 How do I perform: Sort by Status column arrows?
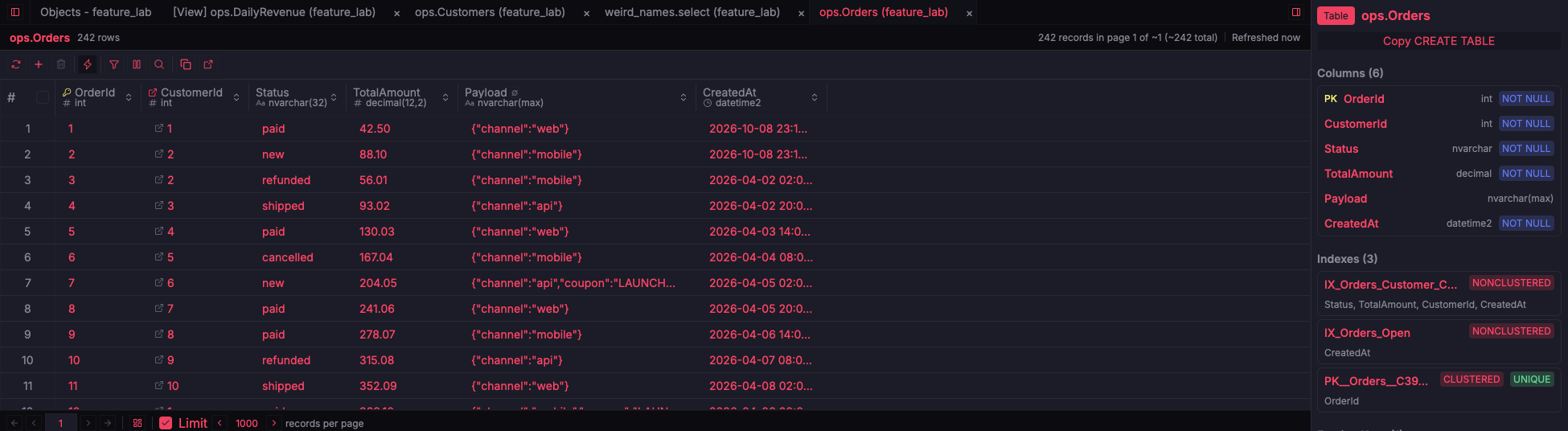(x=334, y=97)
